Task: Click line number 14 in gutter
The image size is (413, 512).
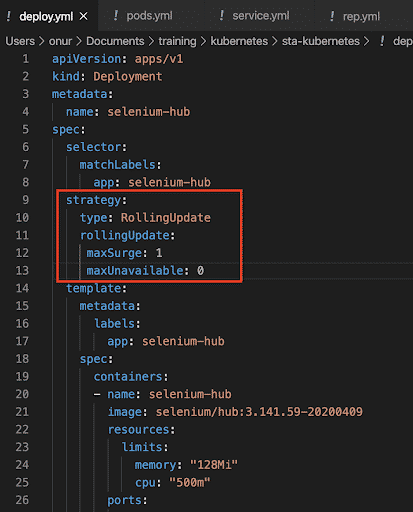Action: (x=22, y=288)
